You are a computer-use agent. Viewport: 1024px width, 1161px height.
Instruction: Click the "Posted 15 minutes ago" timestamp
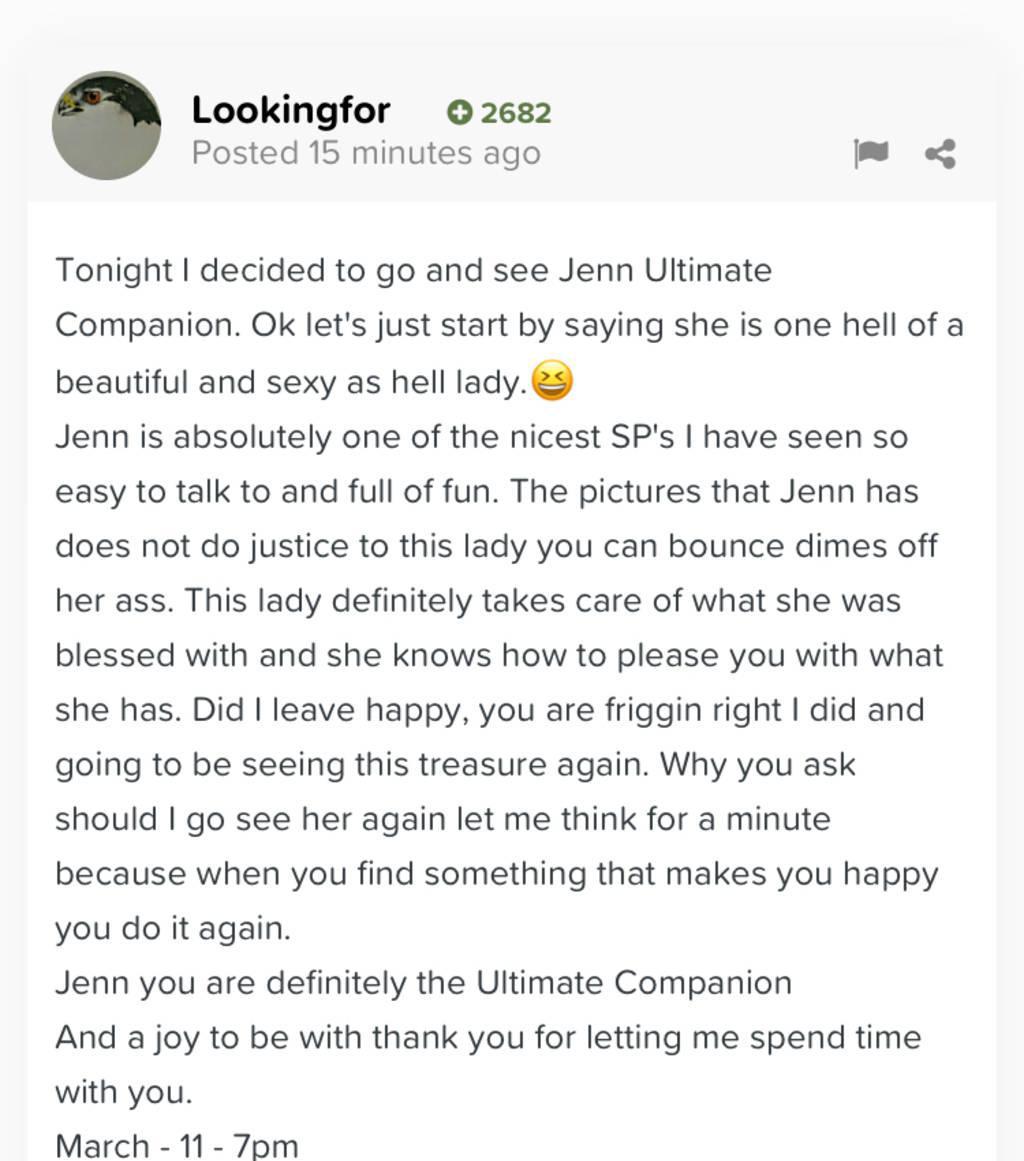pos(366,153)
